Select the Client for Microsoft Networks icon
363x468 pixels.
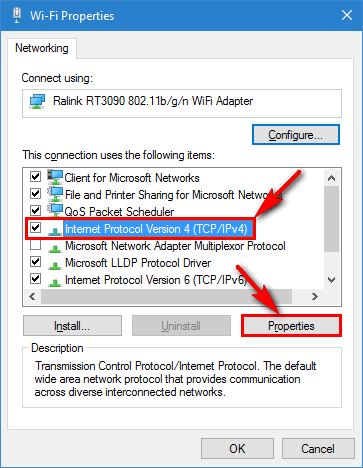click(55, 177)
